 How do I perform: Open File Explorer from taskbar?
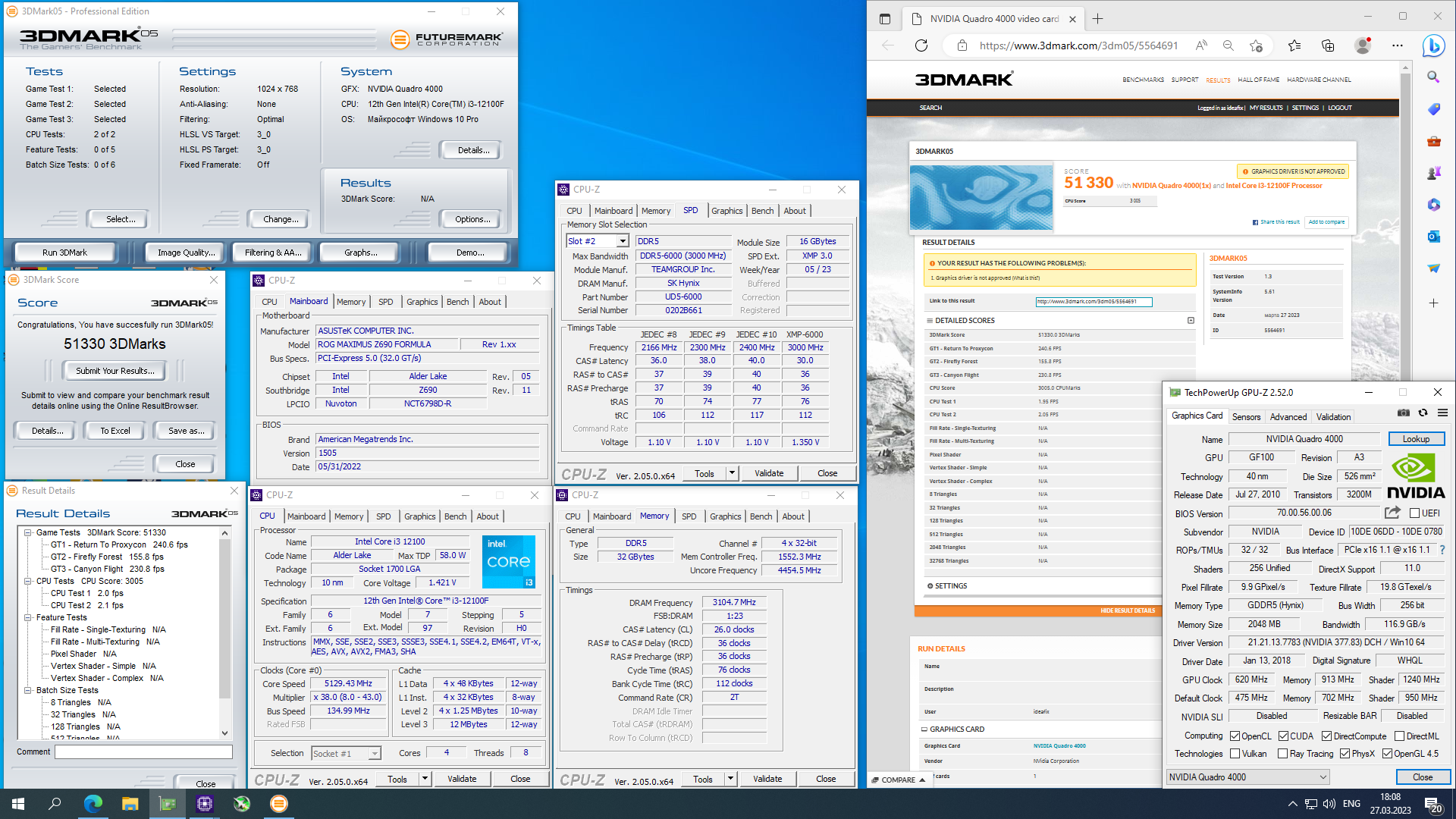pyautogui.click(x=130, y=804)
